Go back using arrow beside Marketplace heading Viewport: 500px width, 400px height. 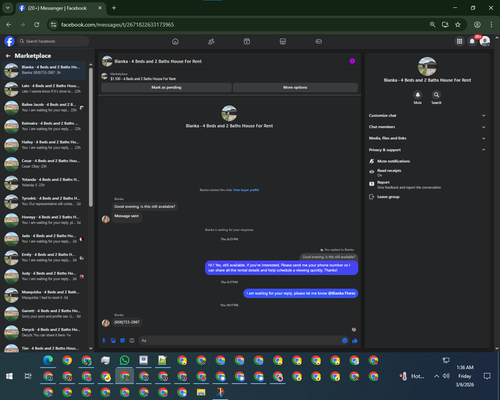tap(8, 56)
